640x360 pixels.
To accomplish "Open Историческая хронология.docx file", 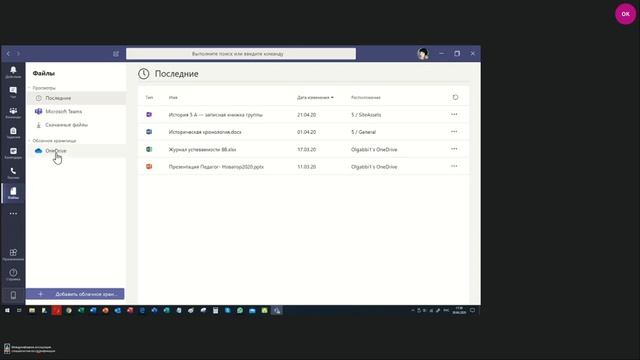I will click(205, 132).
